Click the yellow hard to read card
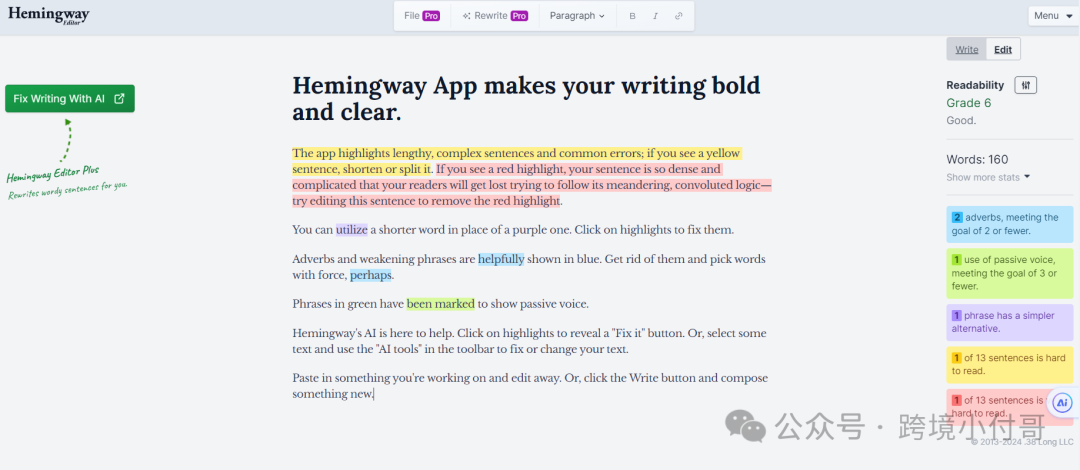 tap(1010, 365)
